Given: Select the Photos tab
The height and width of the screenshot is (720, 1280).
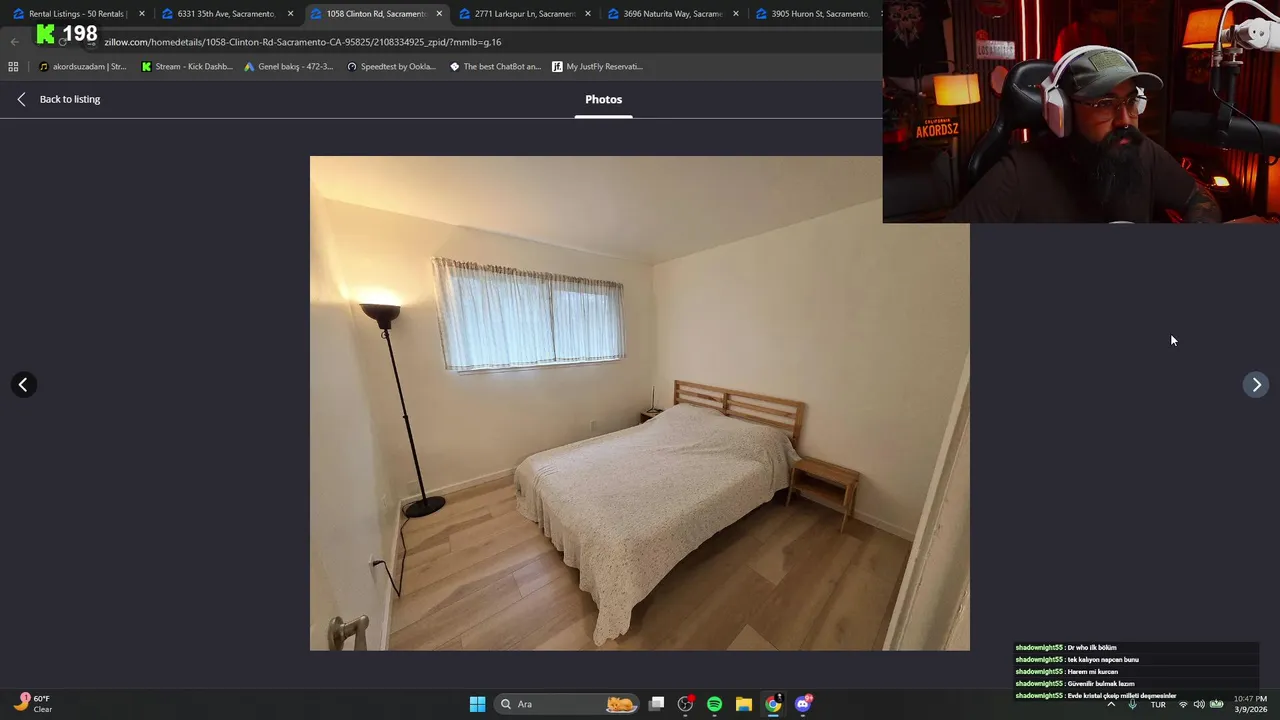Looking at the screenshot, I should [x=603, y=100].
